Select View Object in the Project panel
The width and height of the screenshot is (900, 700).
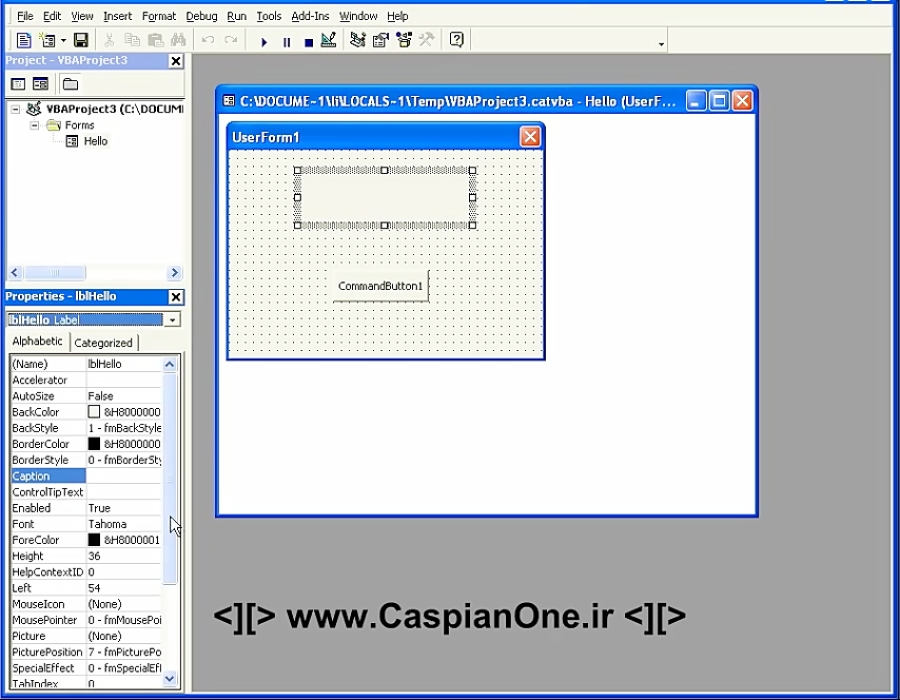click(38, 83)
